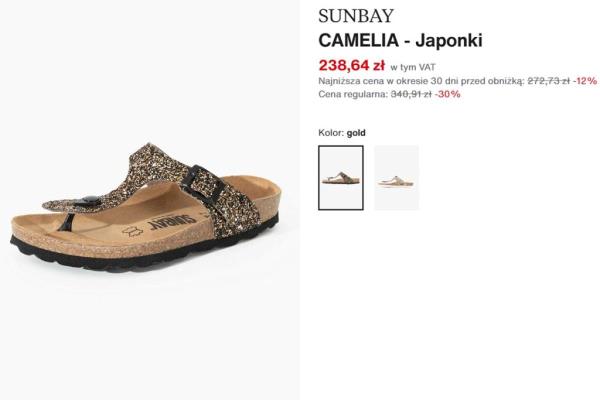Click the CAMELIA - Japonki product title
Viewport: 600px width, 400px height.
(400, 41)
